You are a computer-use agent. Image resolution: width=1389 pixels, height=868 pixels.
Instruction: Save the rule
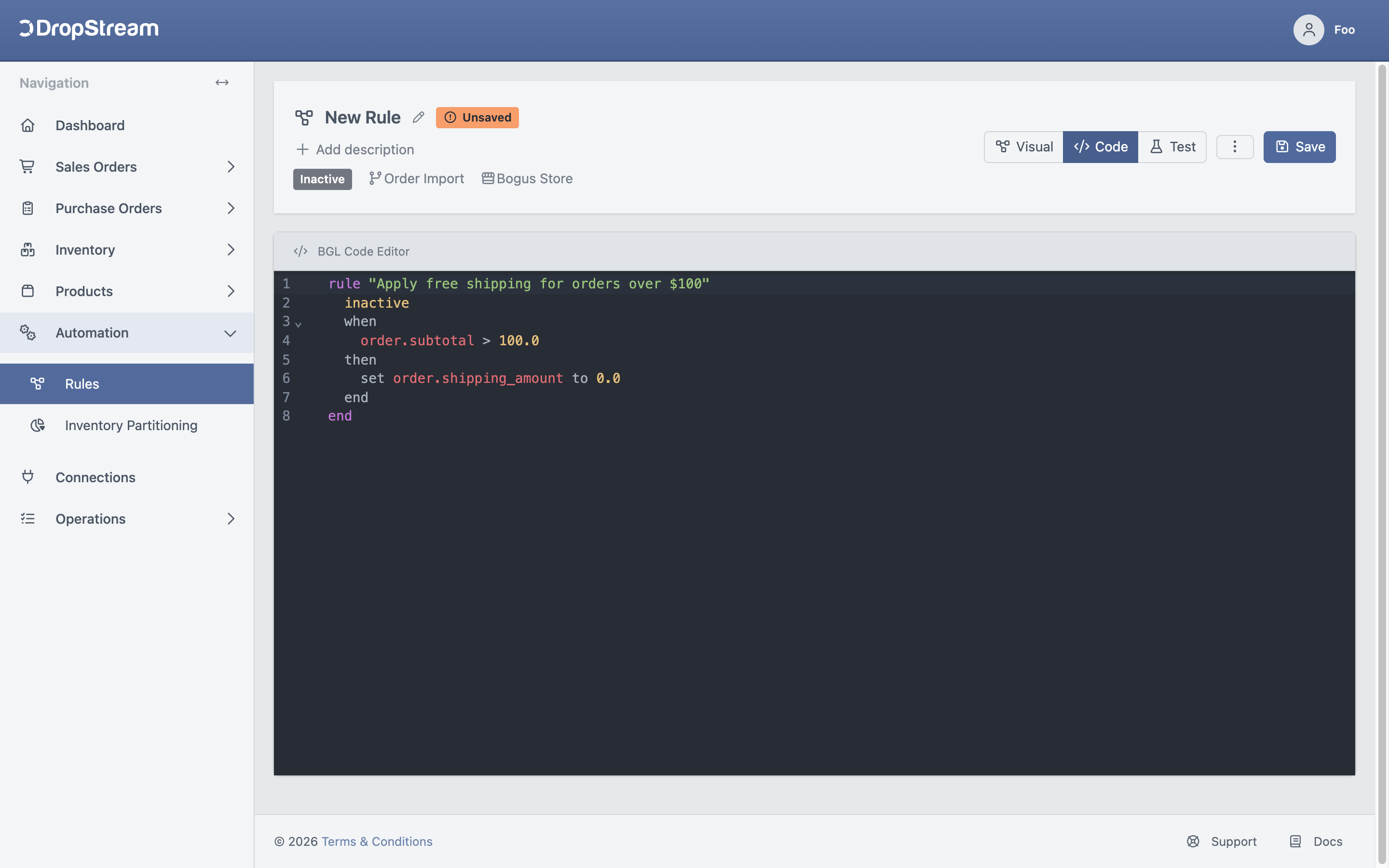(x=1299, y=147)
